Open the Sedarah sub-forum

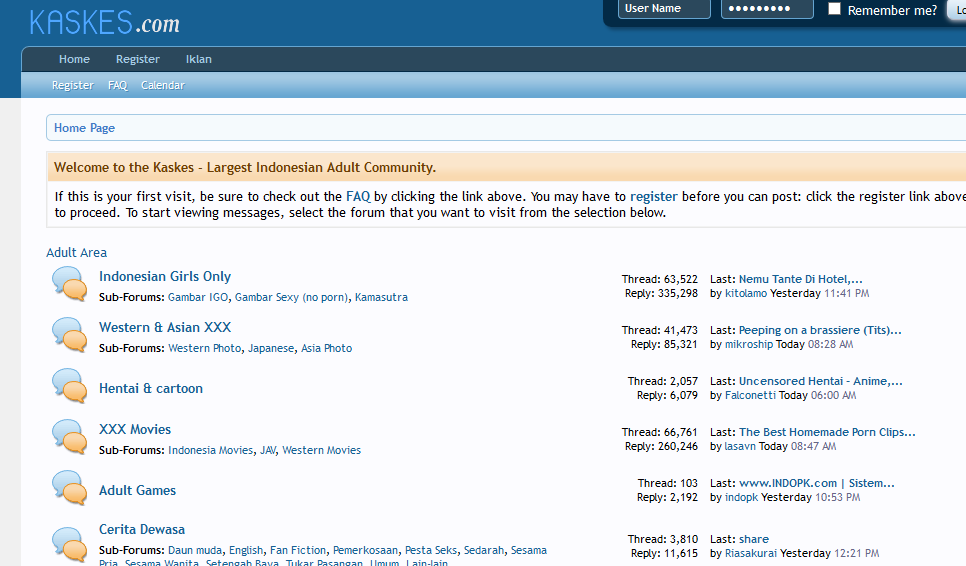[484, 550]
